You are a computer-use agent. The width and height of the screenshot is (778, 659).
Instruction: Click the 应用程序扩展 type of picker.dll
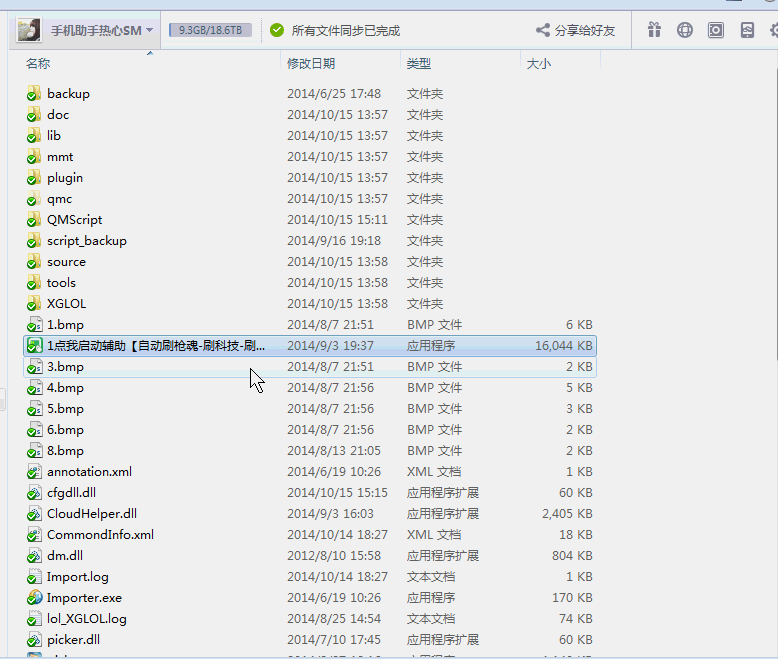(x=443, y=640)
